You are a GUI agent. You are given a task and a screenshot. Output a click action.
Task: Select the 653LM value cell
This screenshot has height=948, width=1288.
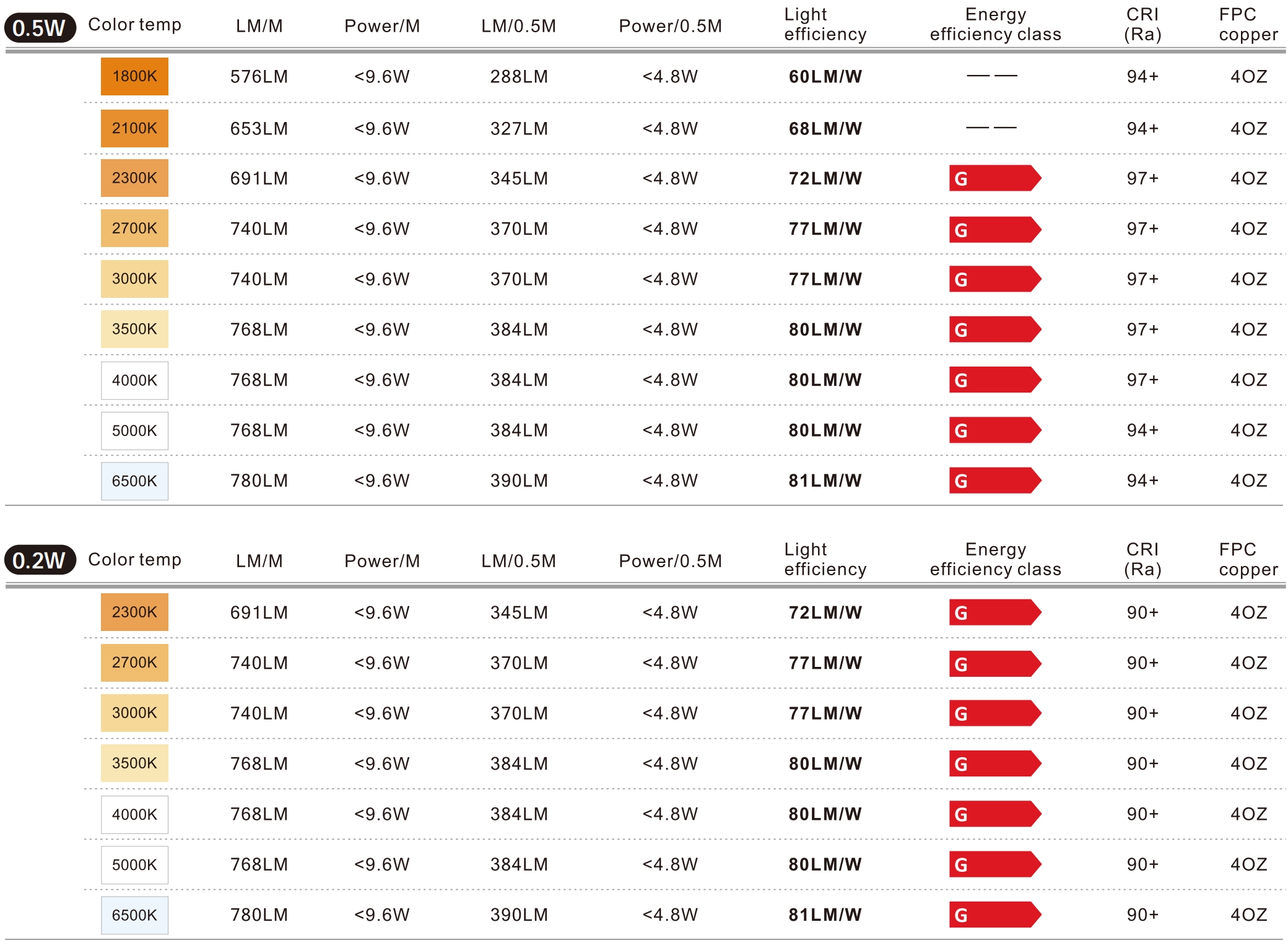pos(259,129)
